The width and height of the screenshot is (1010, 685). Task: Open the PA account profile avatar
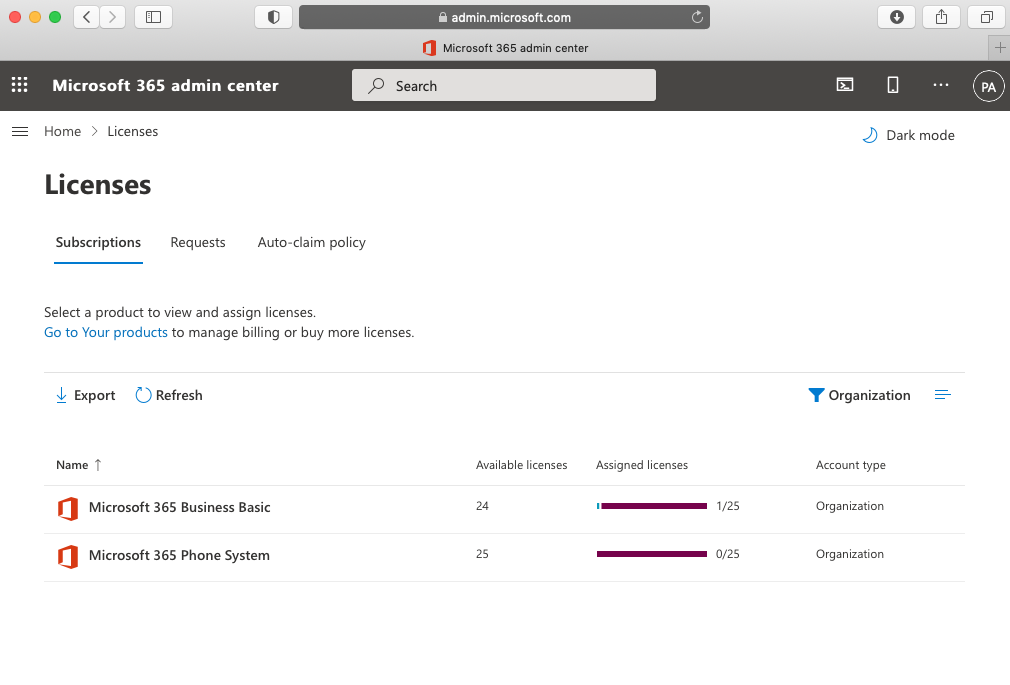(988, 87)
